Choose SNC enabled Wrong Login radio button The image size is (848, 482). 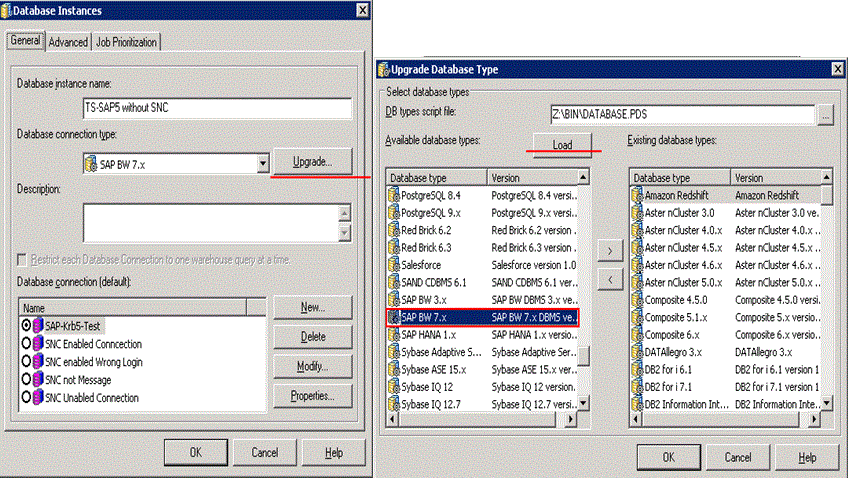26,361
